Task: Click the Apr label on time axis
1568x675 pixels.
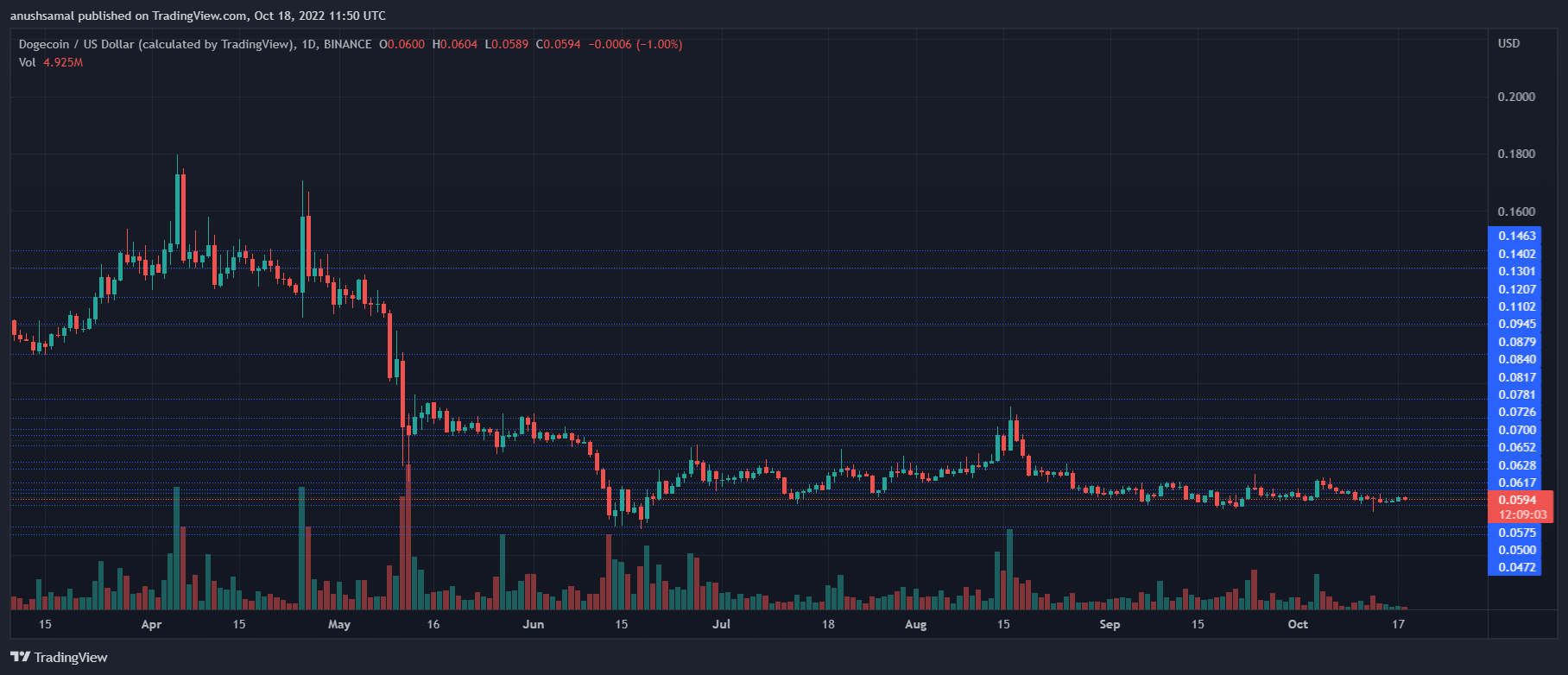Action: pos(151,624)
